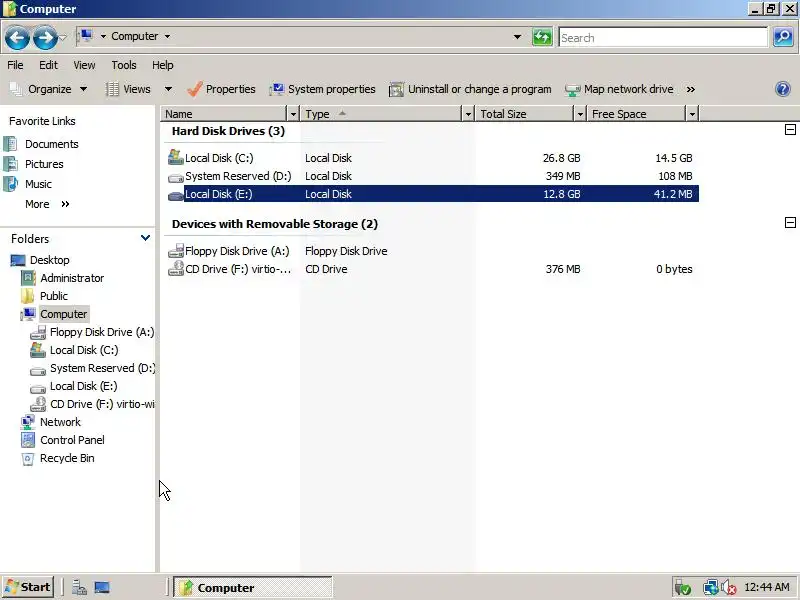Show more toolbar commands chevron

[691, 89]
